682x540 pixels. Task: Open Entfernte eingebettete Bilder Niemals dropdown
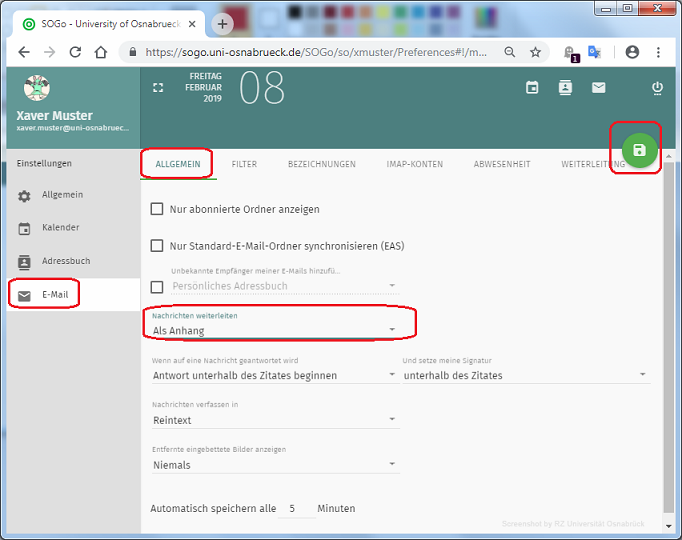tap(275, 465)
